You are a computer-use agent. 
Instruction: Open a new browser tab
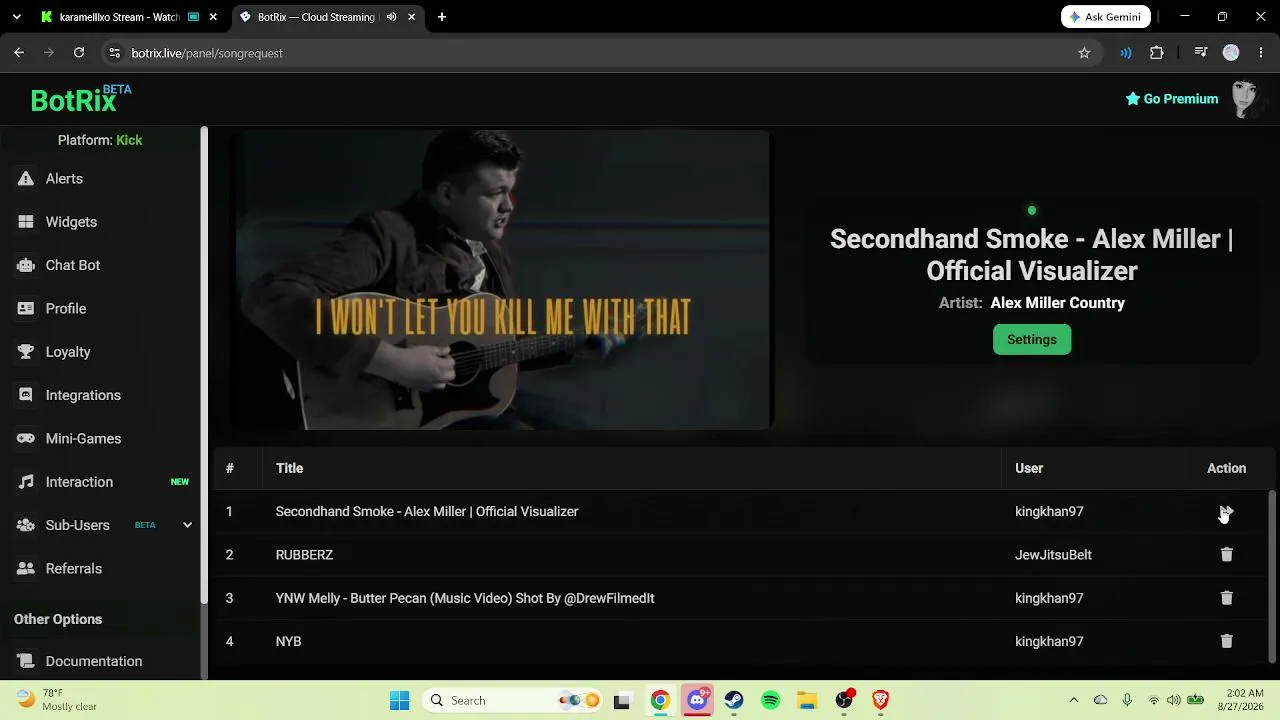coord(442,17)
